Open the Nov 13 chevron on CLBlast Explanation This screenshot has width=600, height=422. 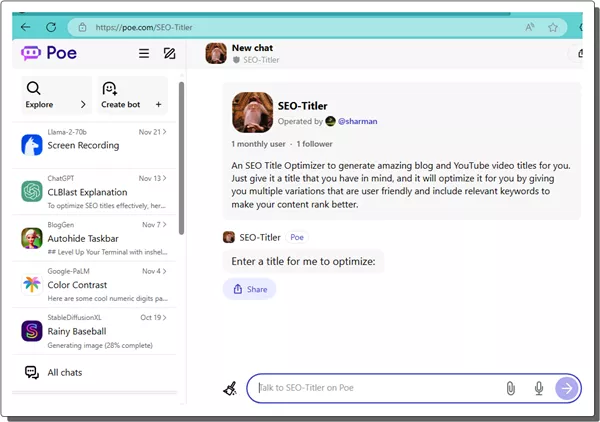tap(165, 178)
